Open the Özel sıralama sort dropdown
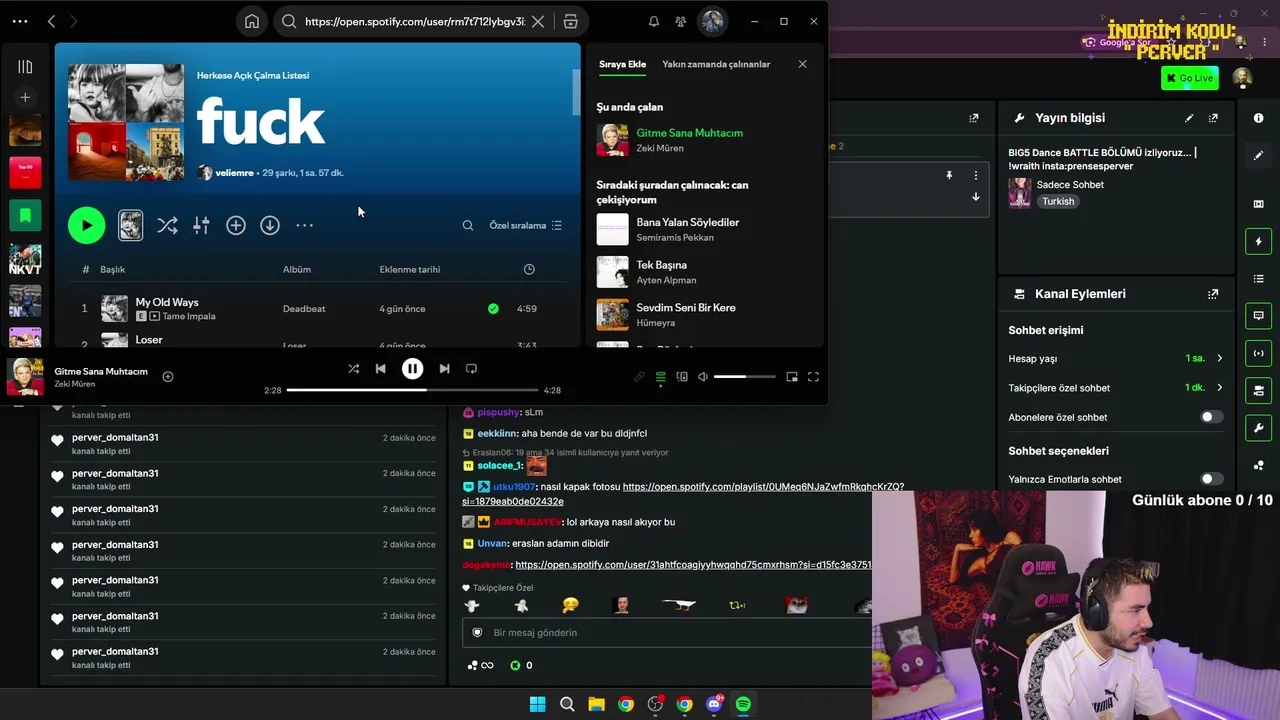The width and height of the screenshot is (1280, 720). [526, 226]
